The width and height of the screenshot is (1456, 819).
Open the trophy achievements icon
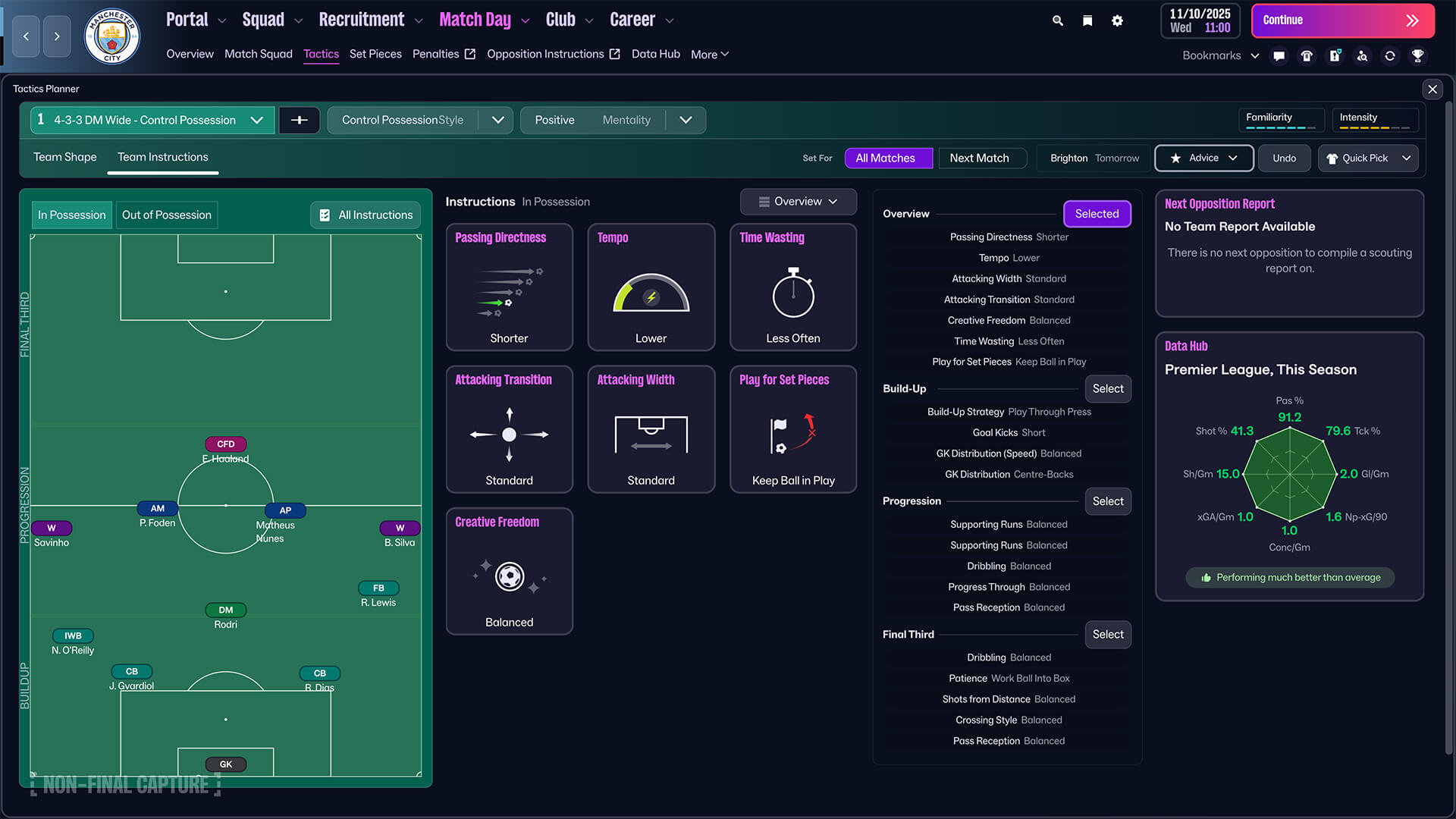pyautogui.click(x=1417, y=55)
